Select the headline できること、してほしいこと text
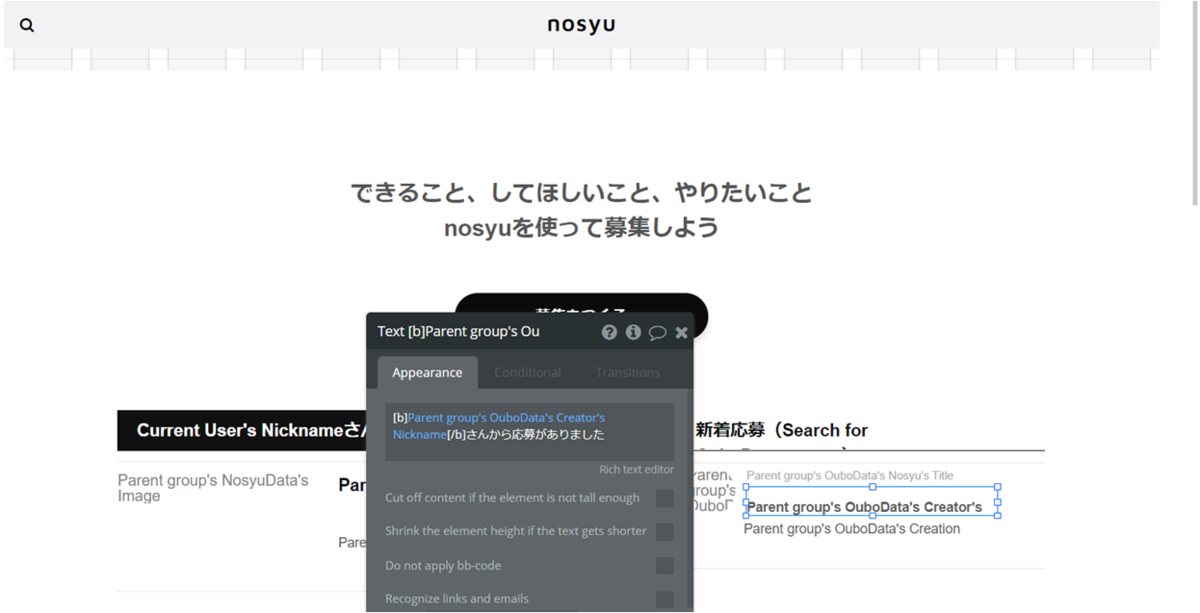This screenshot has height=613, width=1200. (581, 192)
